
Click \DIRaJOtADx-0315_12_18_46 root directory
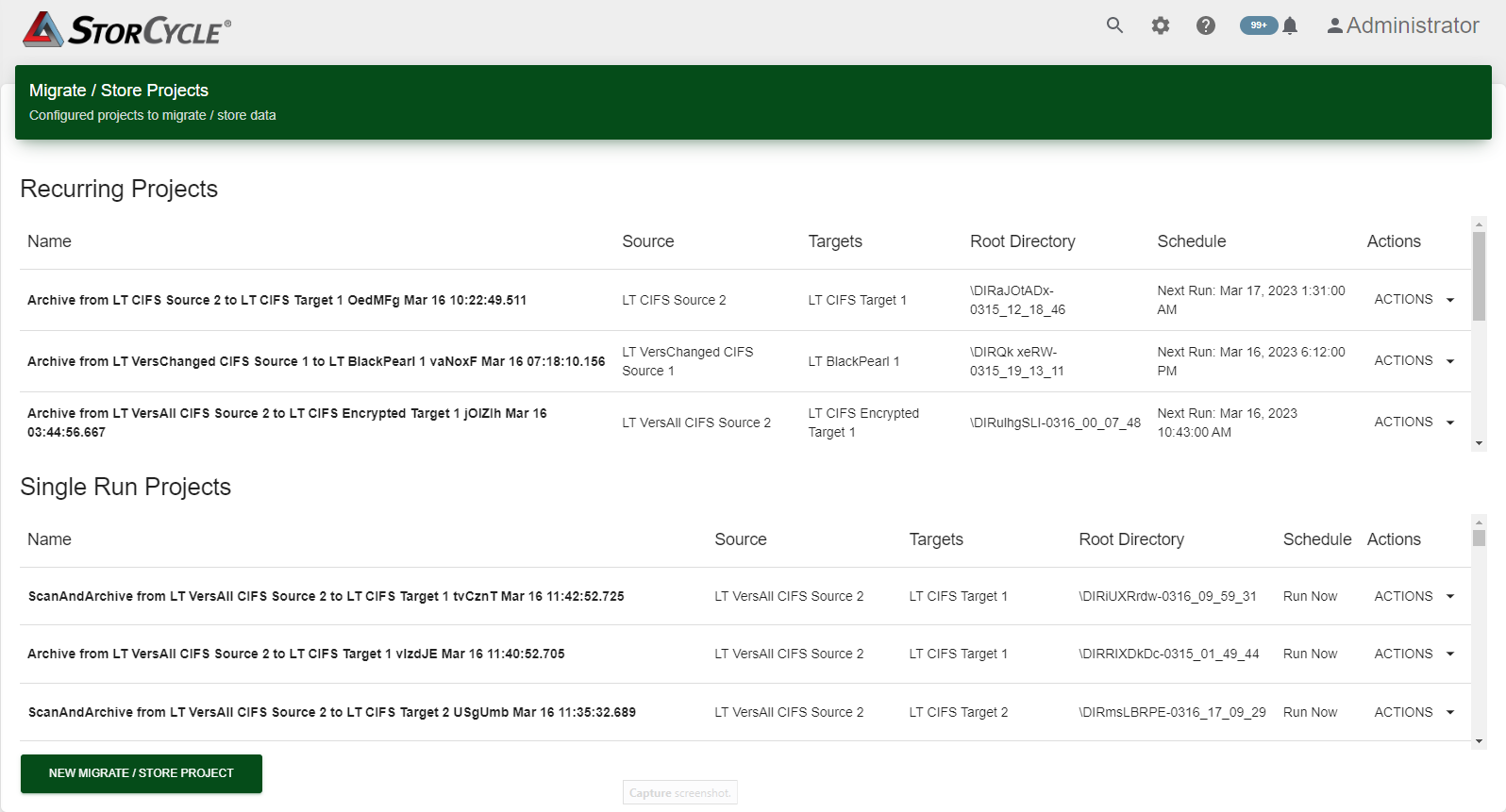coord(1018,300)
